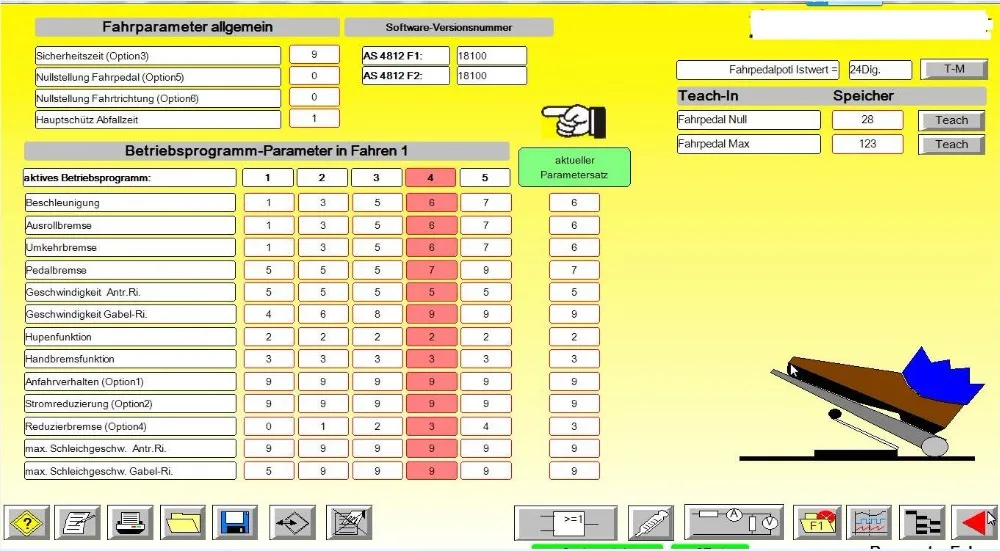Save parameters with the floppy disk icon
Image resolution: width=1000 pixels, height=551 pixels.
click(x=235, y=523)
